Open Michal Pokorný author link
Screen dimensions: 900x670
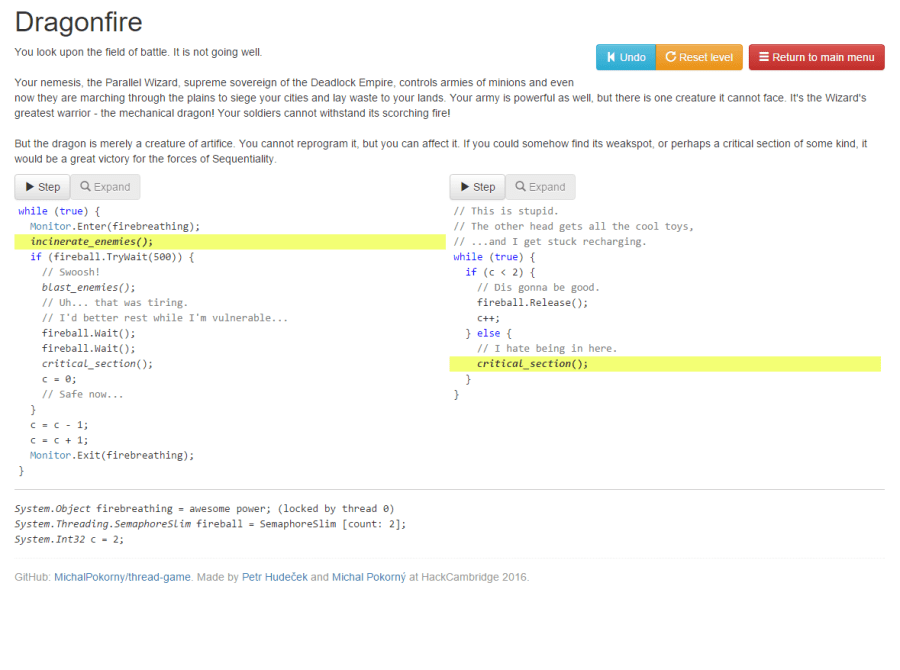point(368,577)
